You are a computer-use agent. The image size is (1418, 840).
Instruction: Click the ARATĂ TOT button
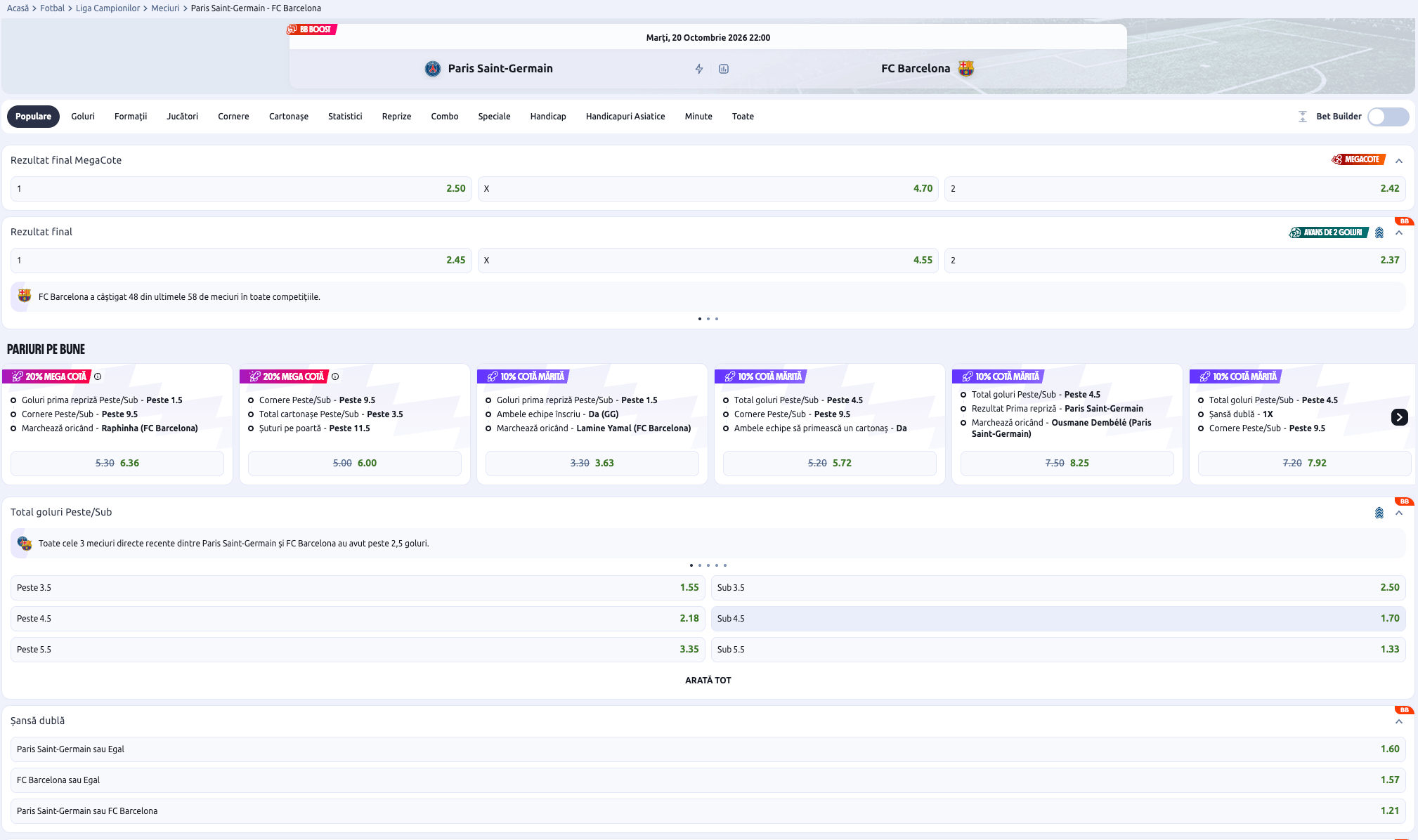(708, 680)
